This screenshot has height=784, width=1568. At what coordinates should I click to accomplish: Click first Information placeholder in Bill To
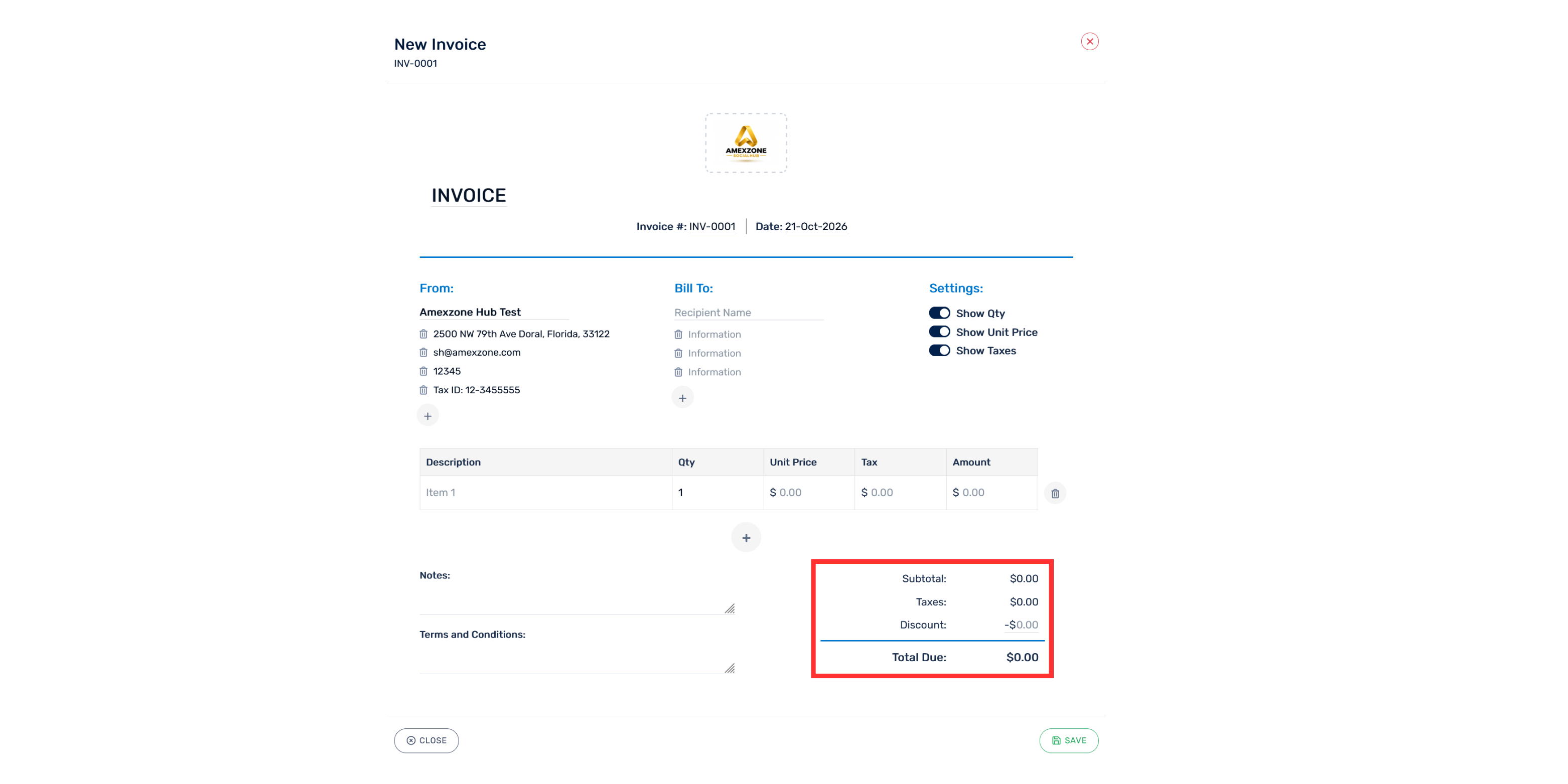pyautogui.click(x=714, y=334)
